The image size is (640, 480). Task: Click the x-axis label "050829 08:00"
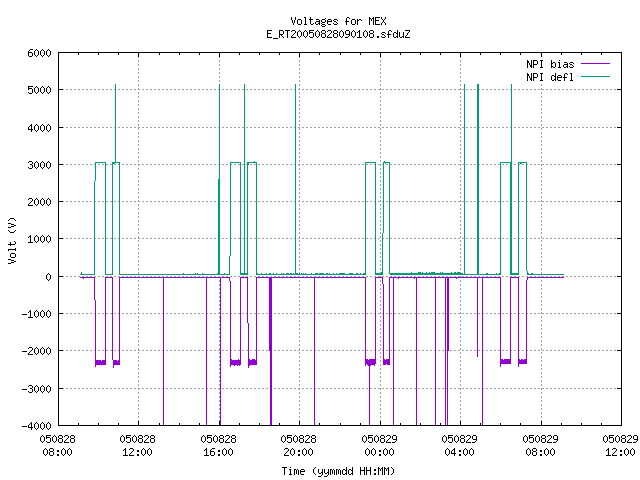pos(540,446)
